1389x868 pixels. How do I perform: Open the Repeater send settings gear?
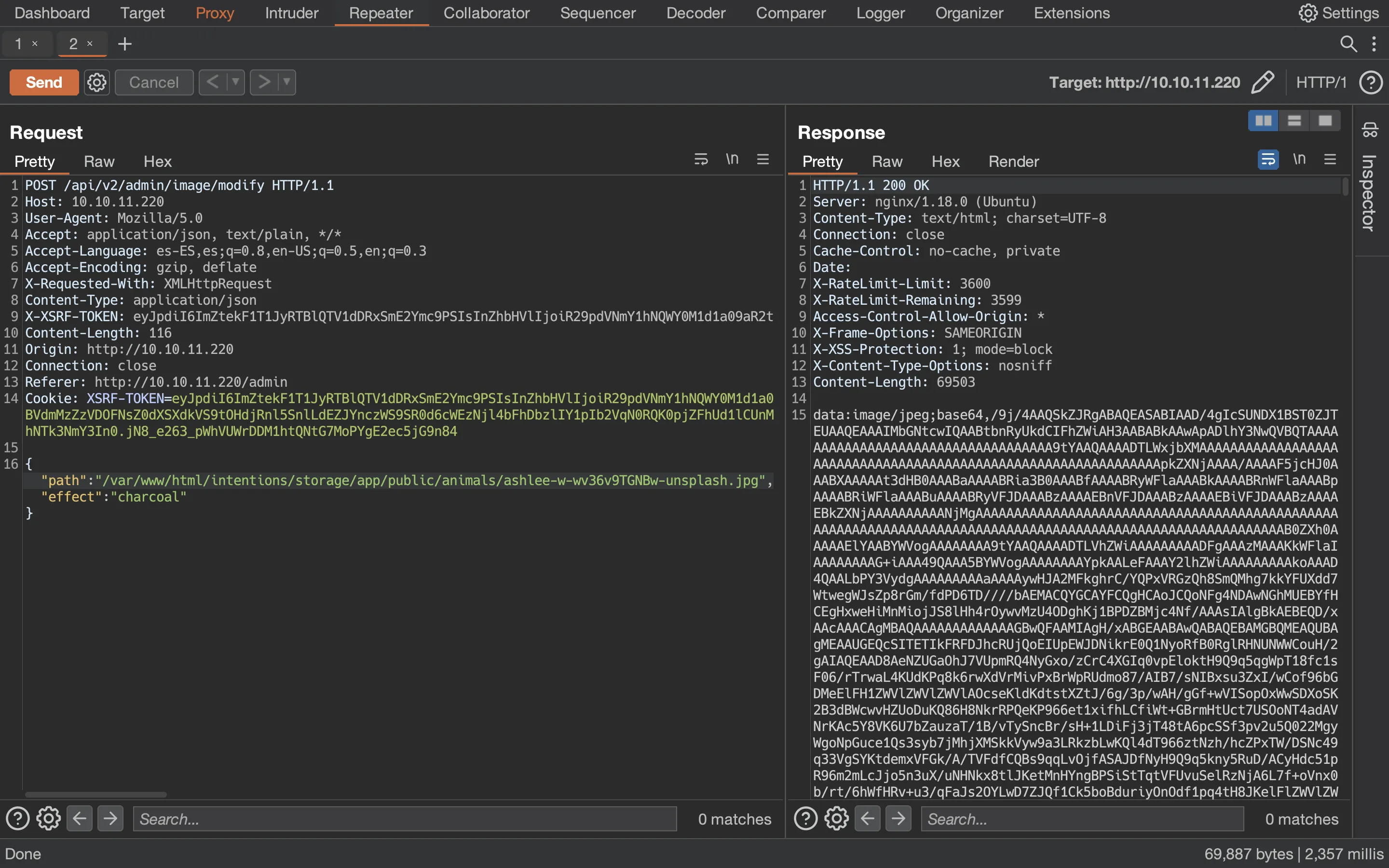click(96, 82)
